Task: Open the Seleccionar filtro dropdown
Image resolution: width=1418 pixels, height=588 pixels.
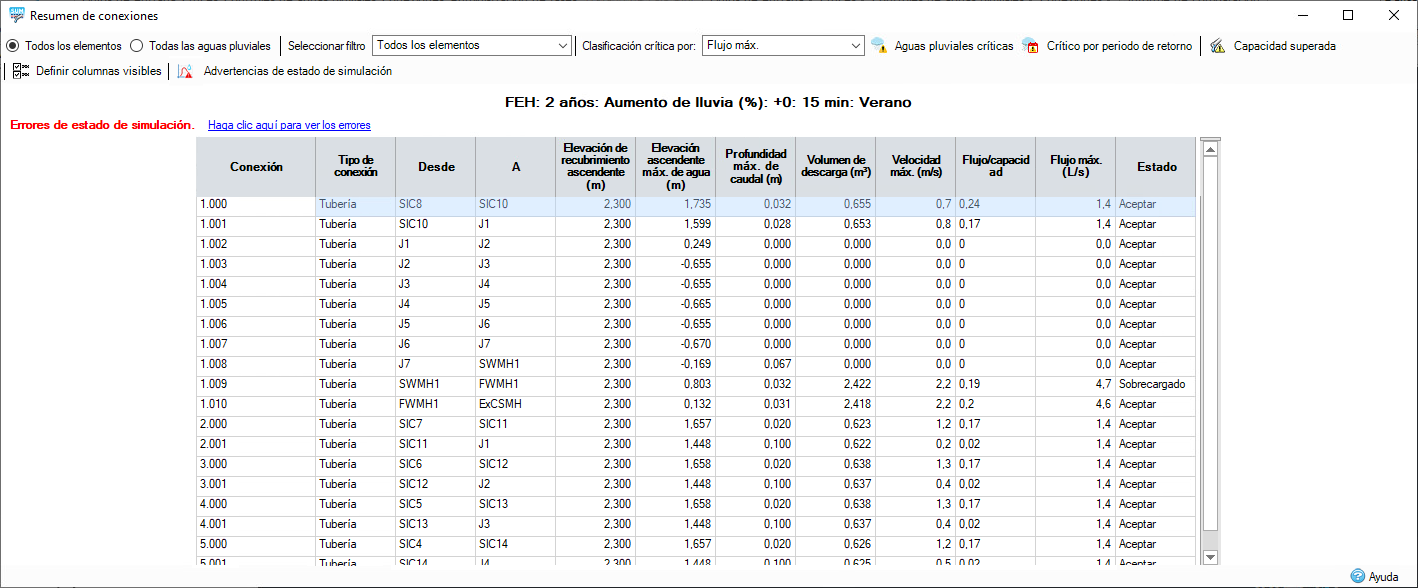Action: pyautogui.click(x=471, y=45)
